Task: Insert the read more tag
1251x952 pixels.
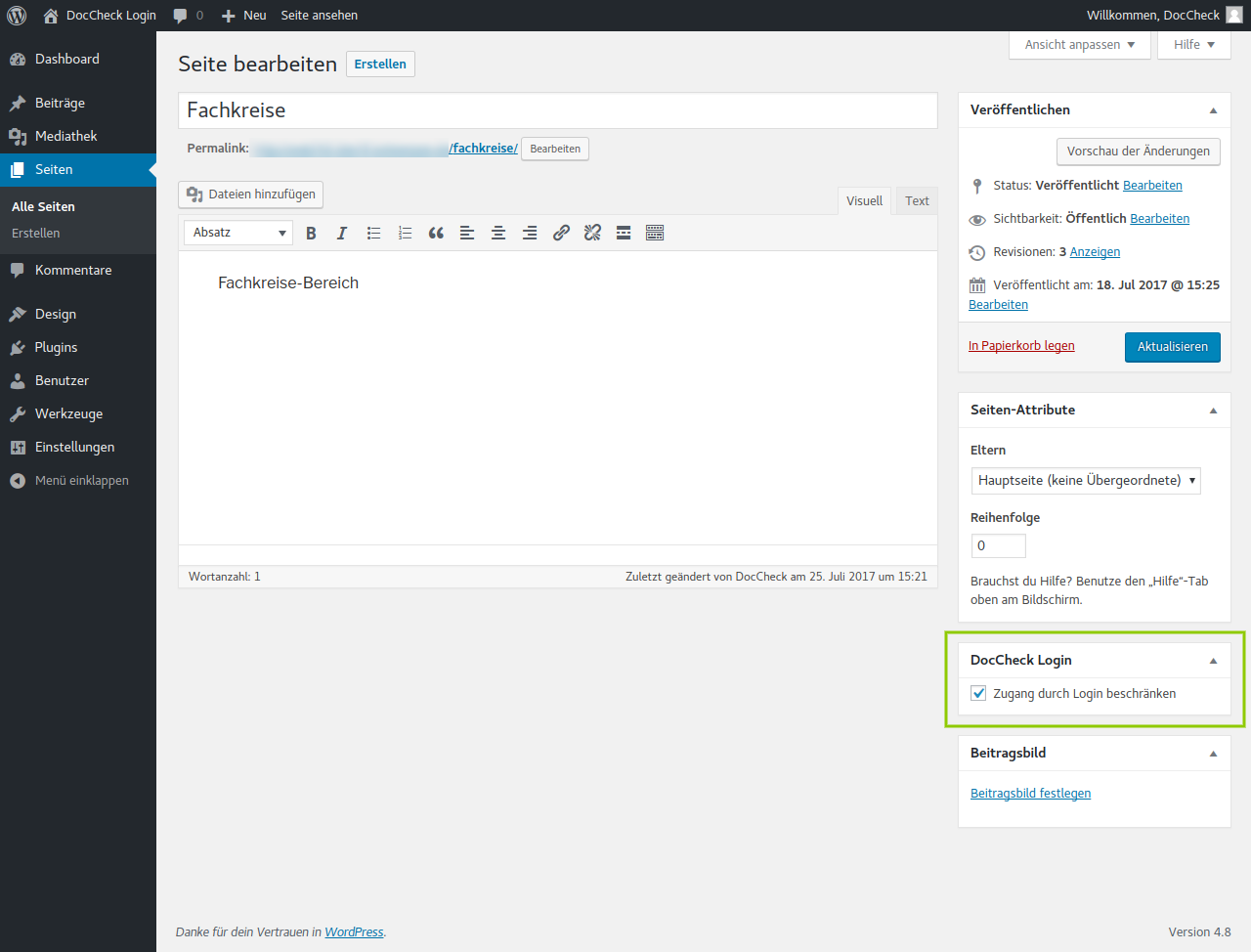Action: 624,233
